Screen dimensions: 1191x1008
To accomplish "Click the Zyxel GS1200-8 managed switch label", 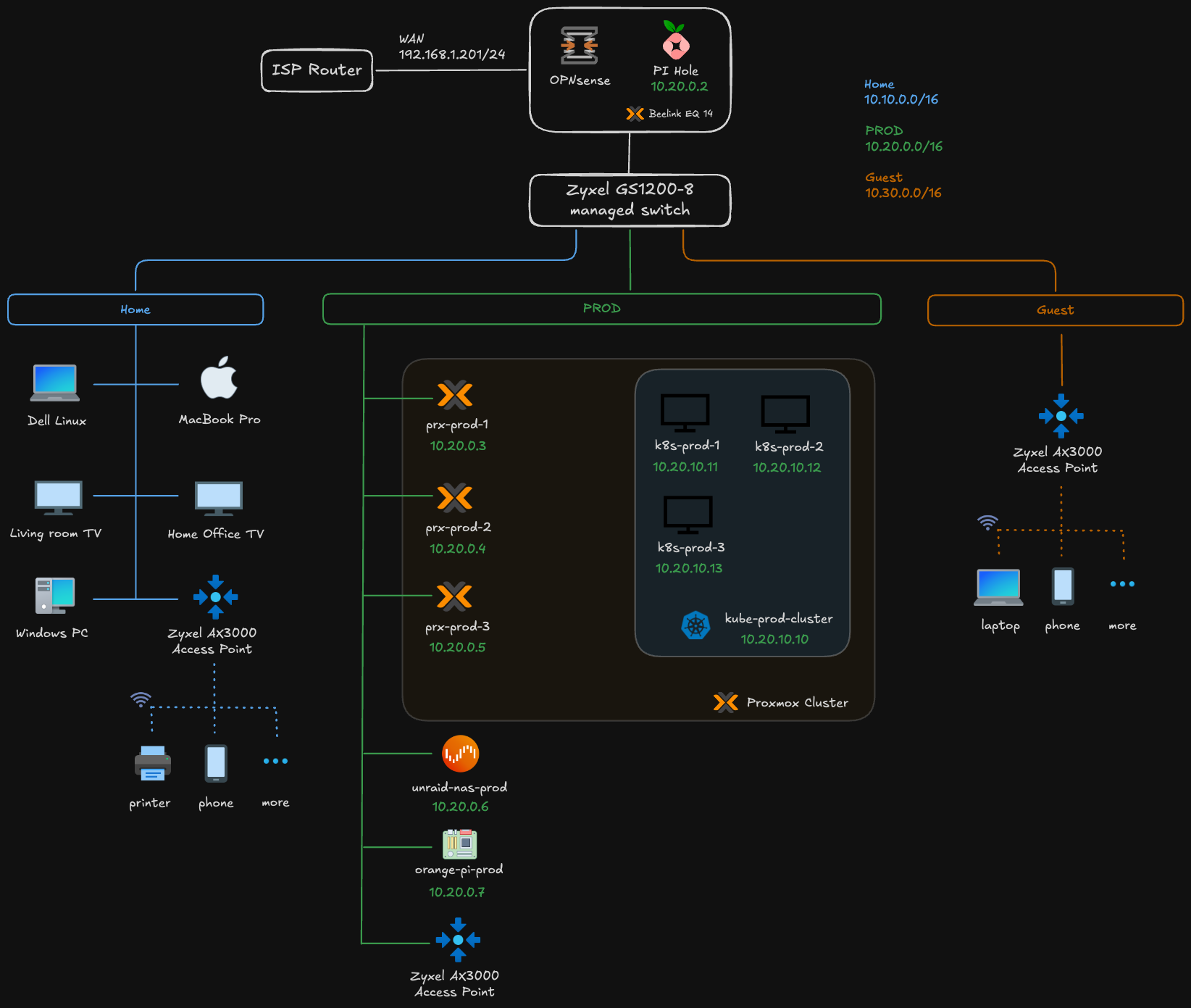I will pos(630,200).
